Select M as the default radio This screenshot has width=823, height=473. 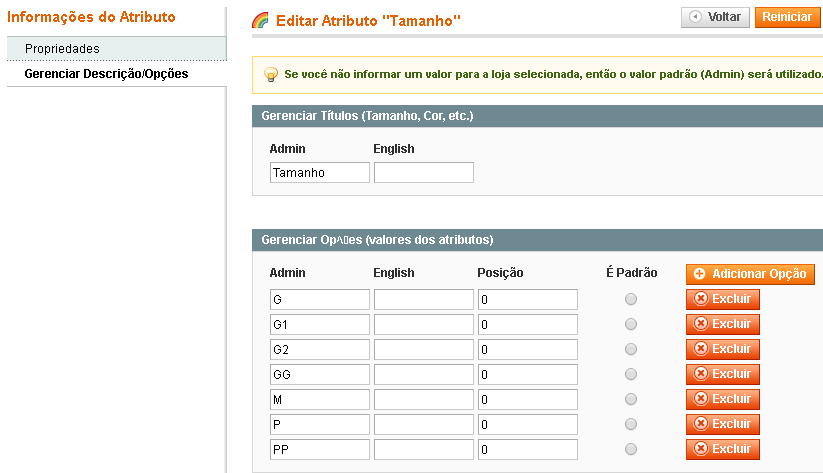point(631,399)
